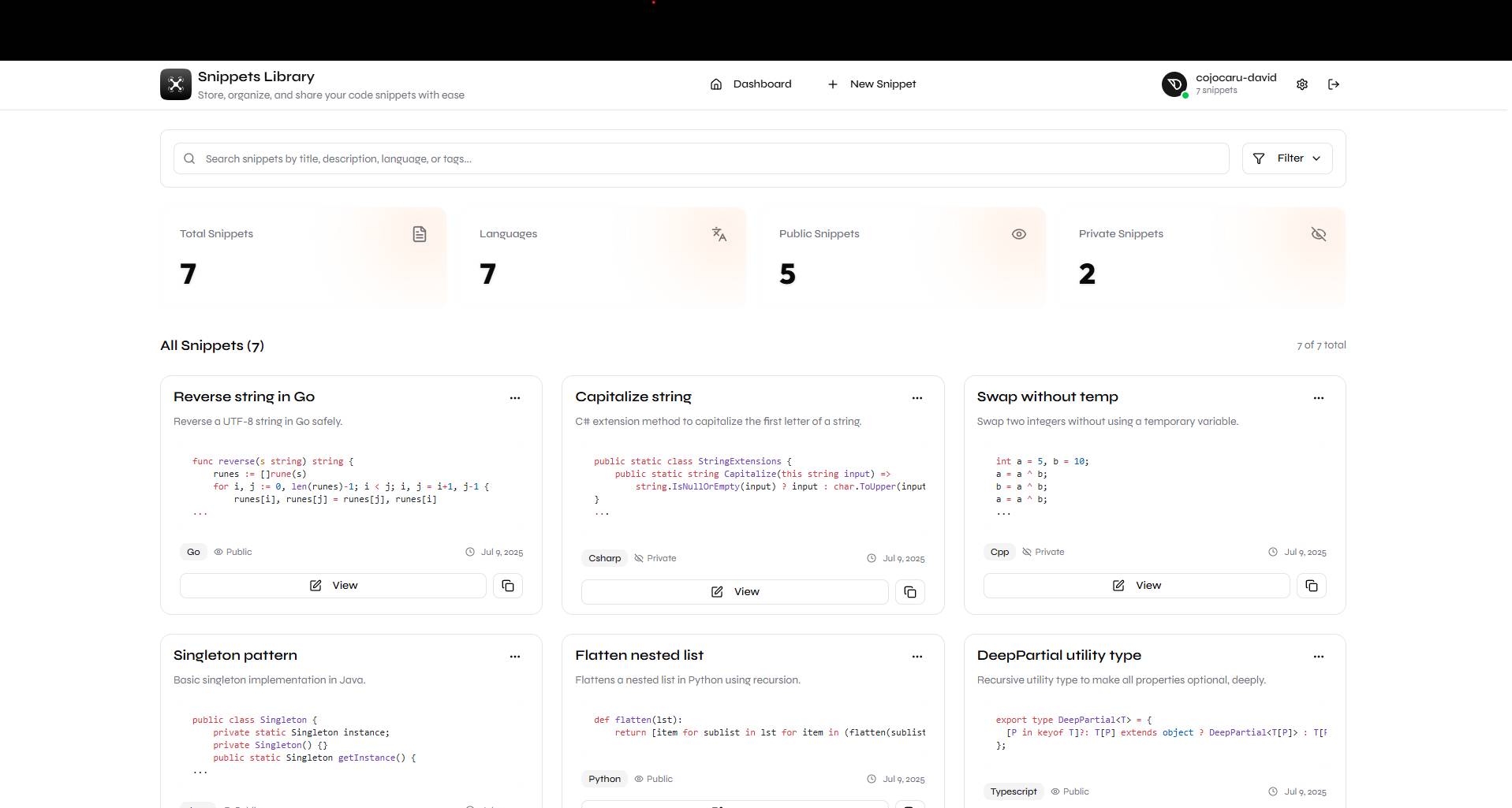The width and height of the screenshot is (1512, 808).
Task: Select New Snippet in navigation
Action: click(x=872, y=84)
